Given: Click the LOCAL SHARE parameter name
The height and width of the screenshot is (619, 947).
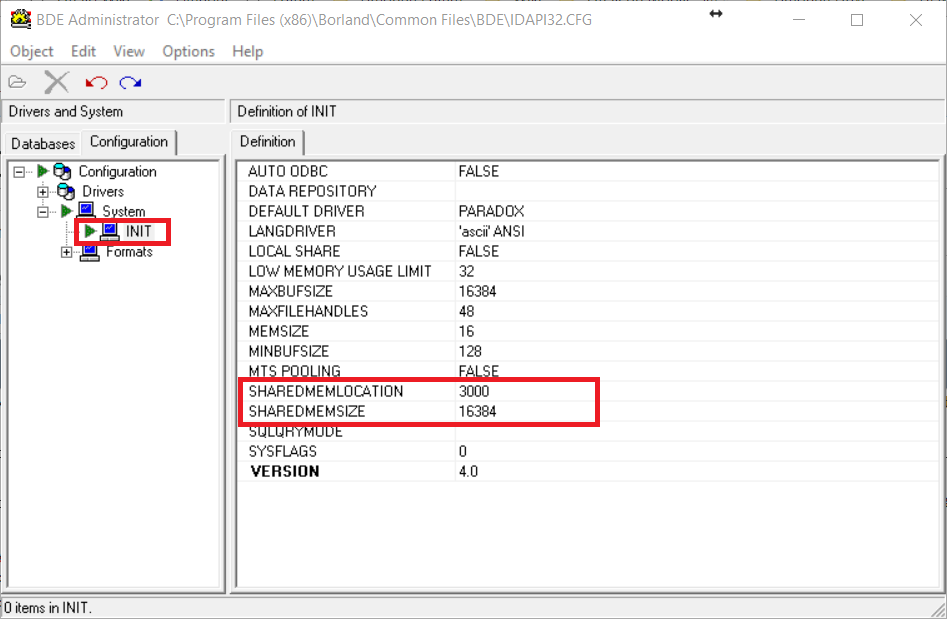Looking at the screenshot, I should (x=294, y=251).
